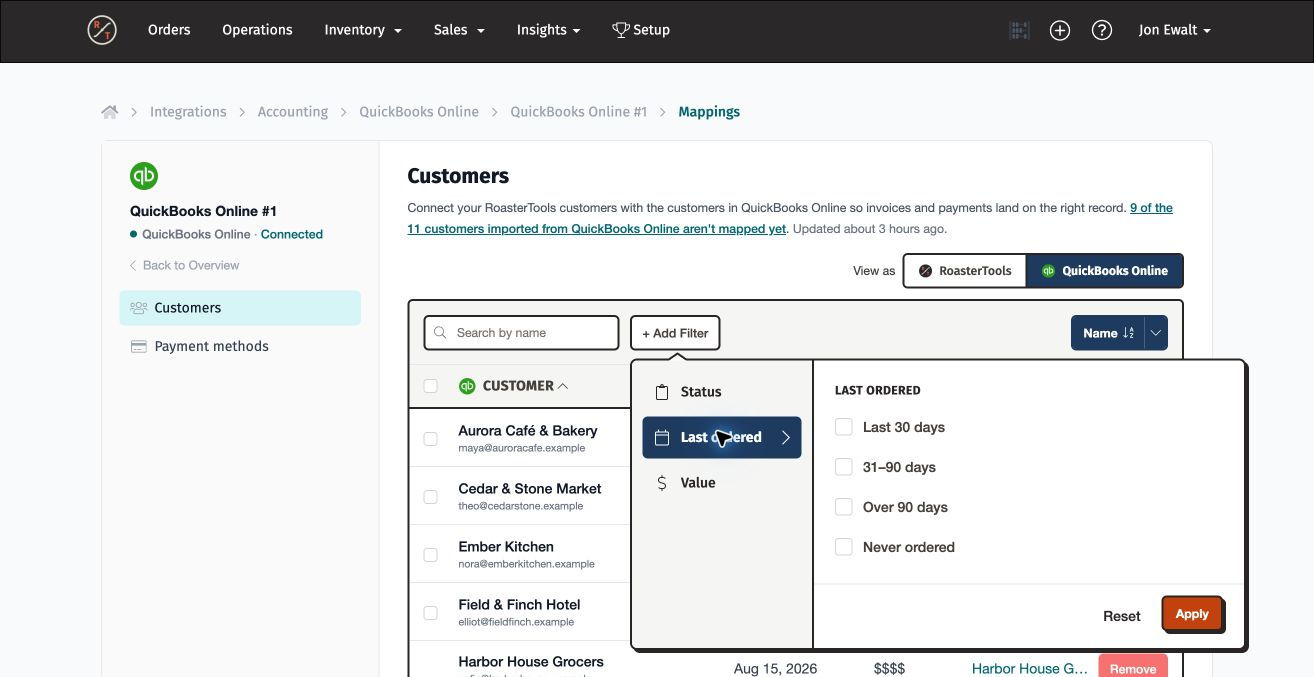Go to QuickBooks Online #1 breadcrumb

click(x=579, y=112)
